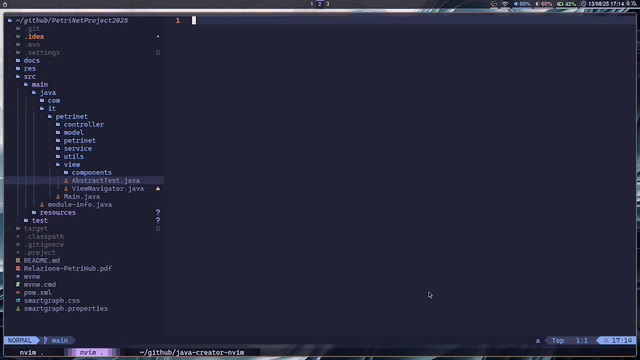
Task: Collapse the java folder node
Action: pos(48,93)
